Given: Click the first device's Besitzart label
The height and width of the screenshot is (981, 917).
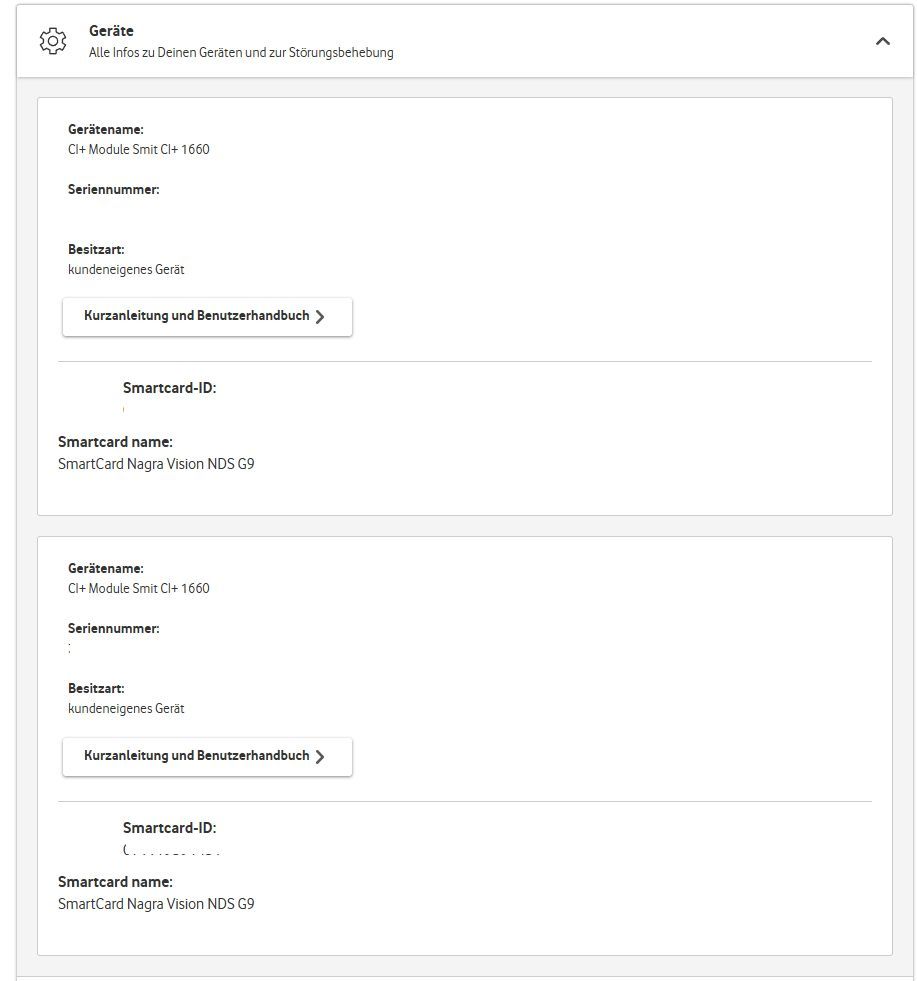Looking at the screenshot, I should (x=96, y=249).
